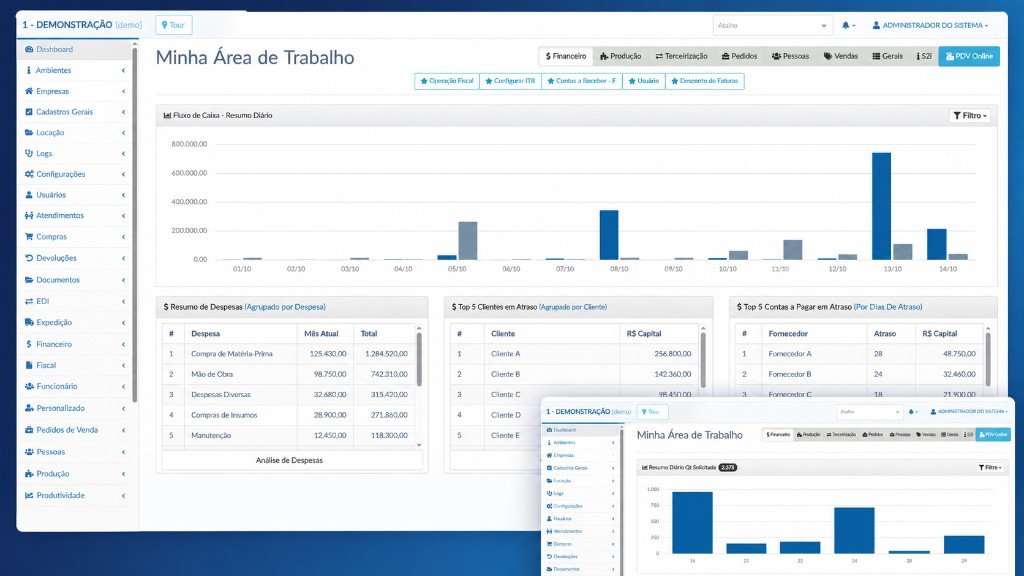Screen dimensions: 1024x576
Task: Click the Locação folder icon
Action: point(29,133)
